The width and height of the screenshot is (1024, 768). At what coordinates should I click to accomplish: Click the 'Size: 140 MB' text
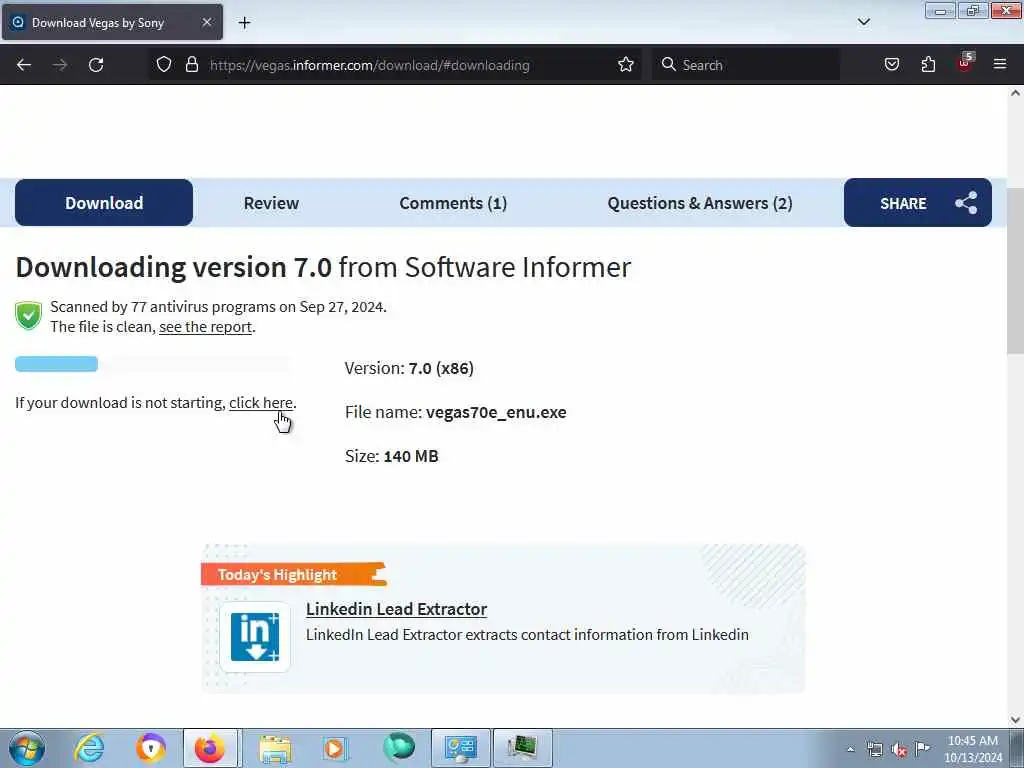point(391,456)
